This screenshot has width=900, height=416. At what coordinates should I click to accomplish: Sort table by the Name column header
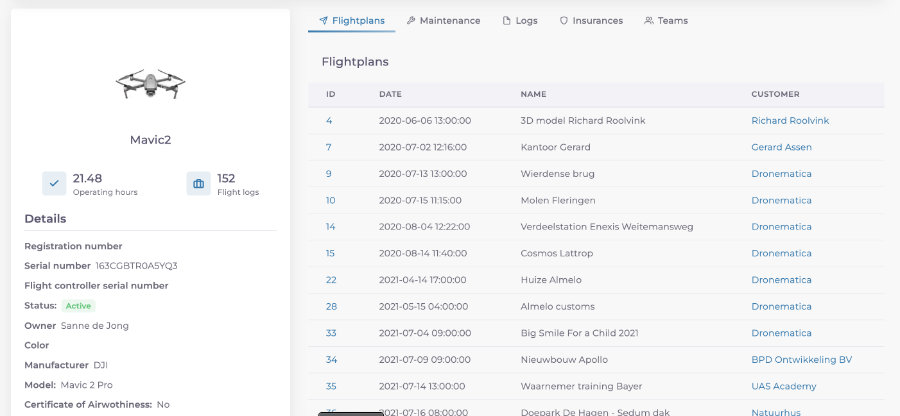pyautogui.click(x=534, y=95)
